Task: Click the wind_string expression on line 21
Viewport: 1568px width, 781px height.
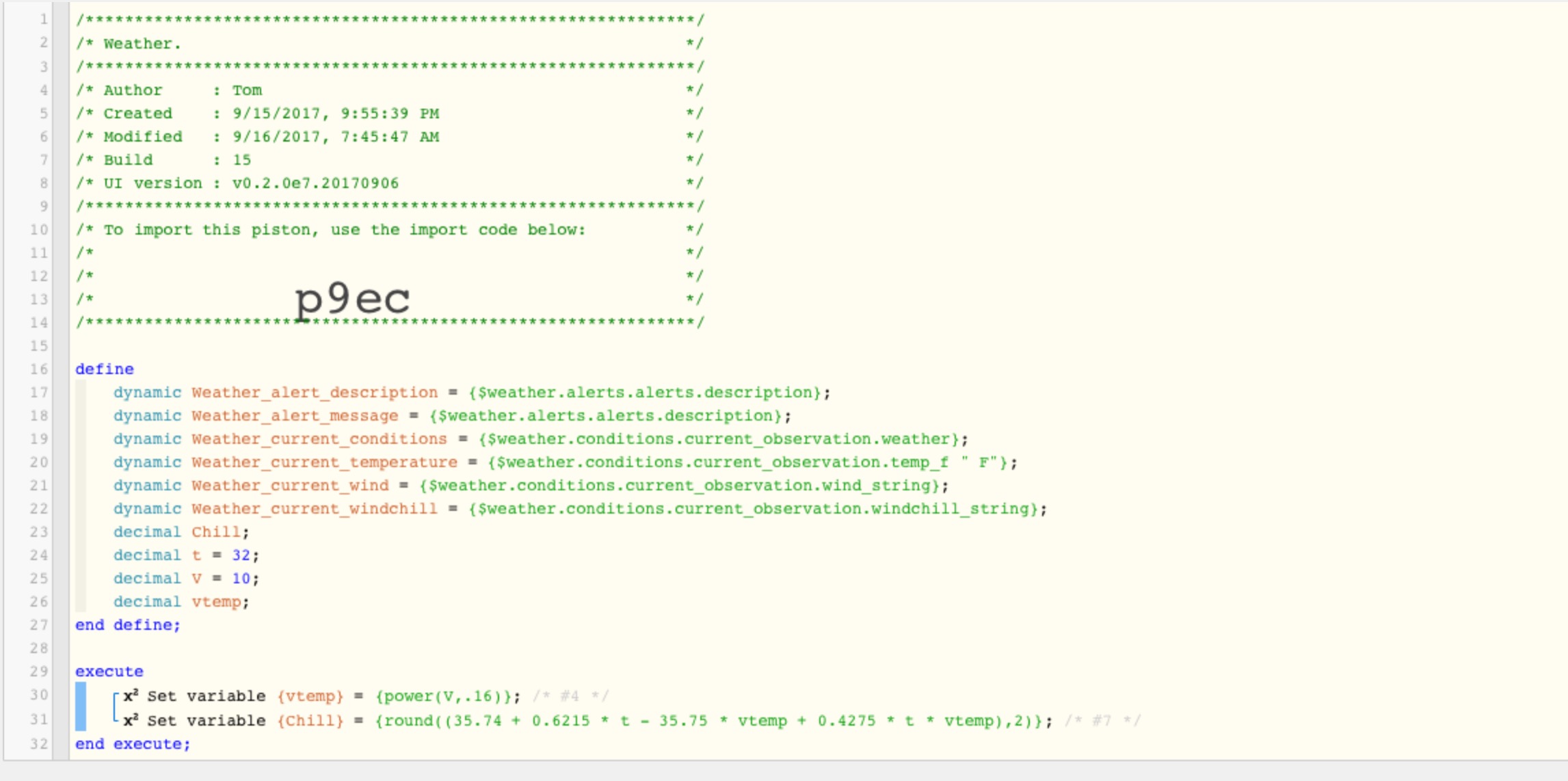Action: pyautogui.click(x=680, y=486)
